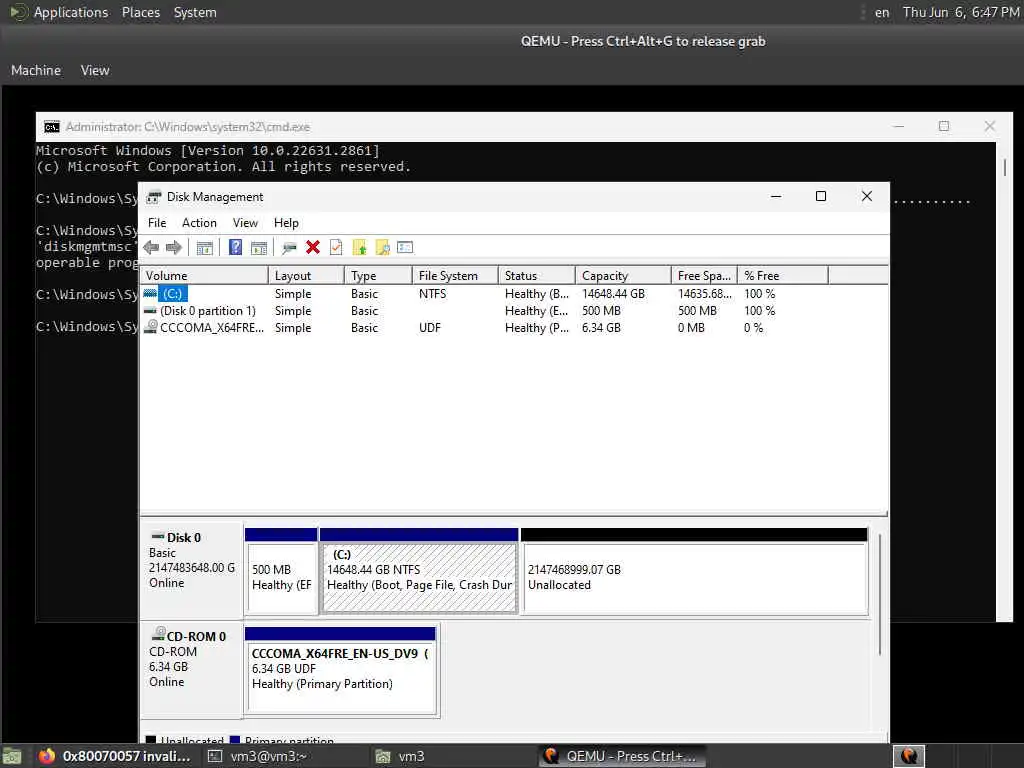The width and height of the screenshot is (1024, 768).
Task: Select the 500 MB EFI partition block
Action: [x=281, y=572]
